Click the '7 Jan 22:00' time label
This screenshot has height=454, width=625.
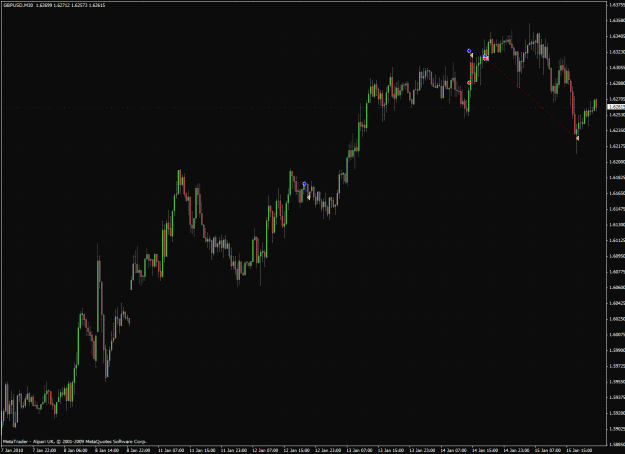click(44, 450)
